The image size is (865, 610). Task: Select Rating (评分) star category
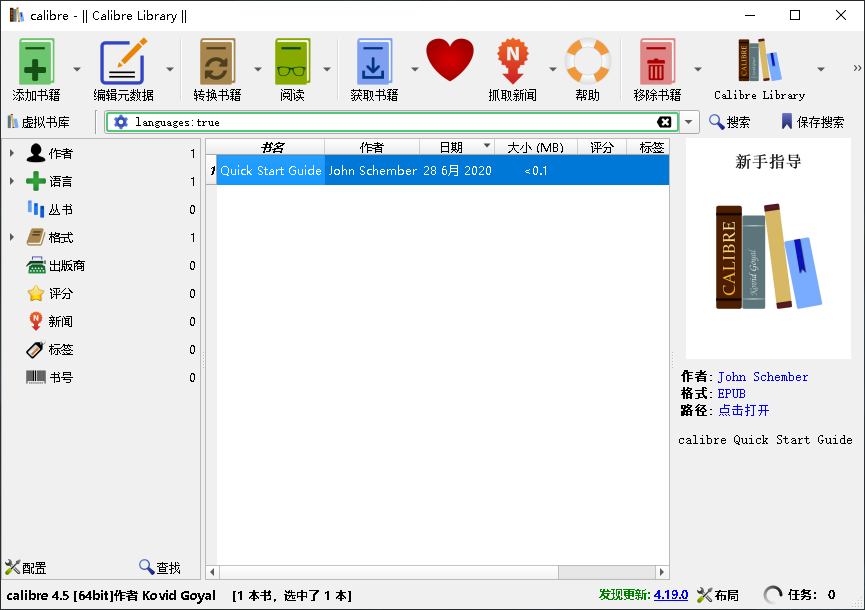[x=60, y=293]
